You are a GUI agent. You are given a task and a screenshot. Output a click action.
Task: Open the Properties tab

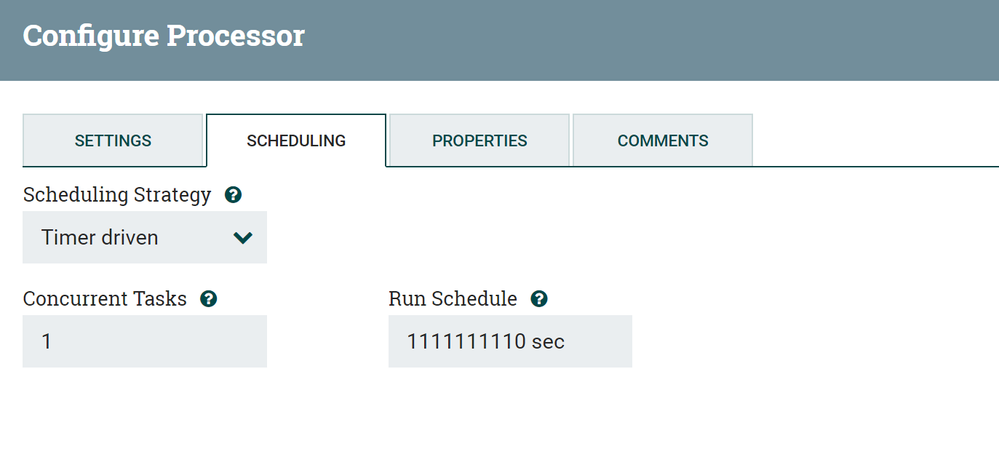pos(479,141)
